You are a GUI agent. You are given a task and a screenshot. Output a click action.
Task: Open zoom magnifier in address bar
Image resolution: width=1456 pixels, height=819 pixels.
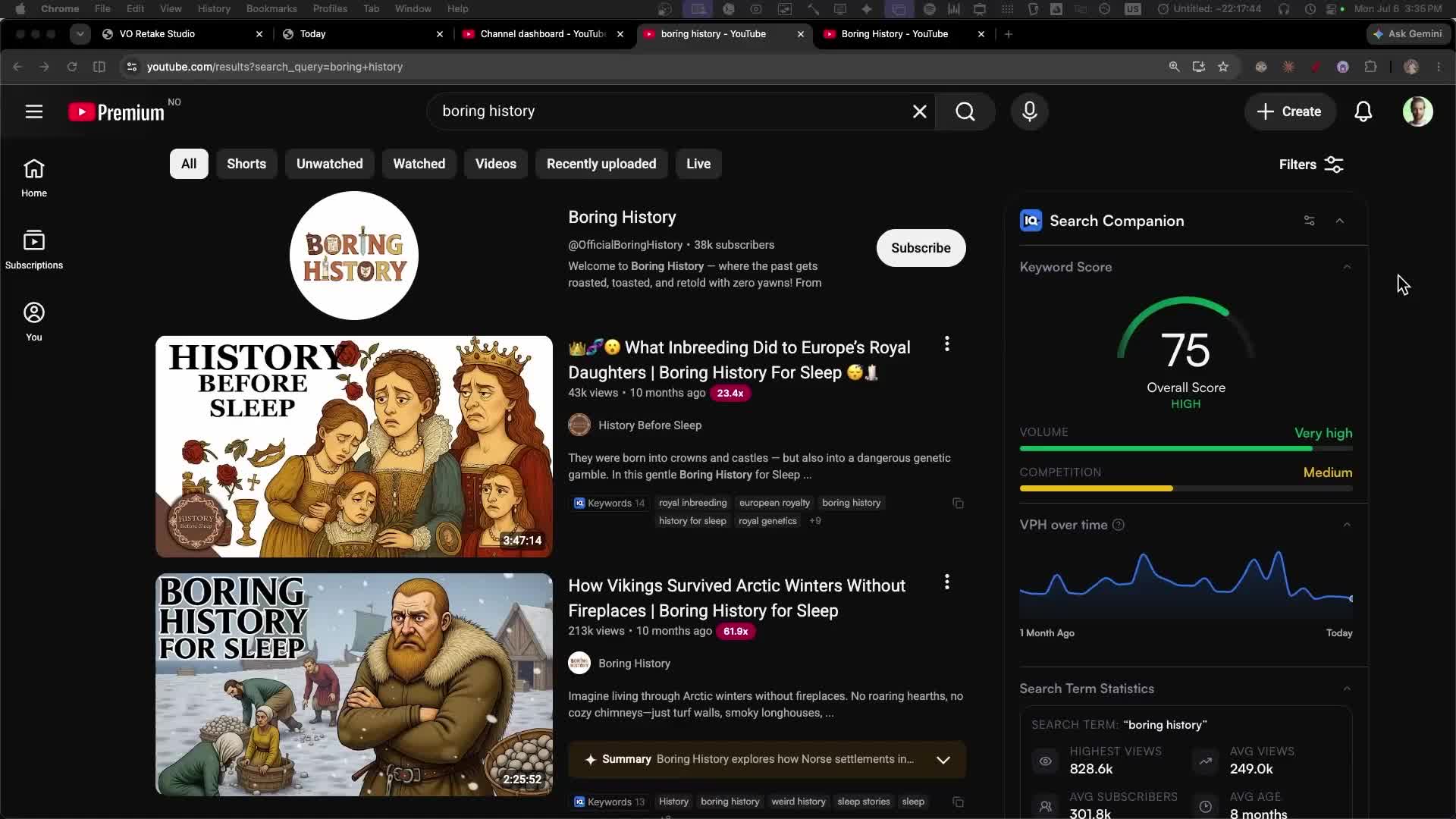point(1174,67)
